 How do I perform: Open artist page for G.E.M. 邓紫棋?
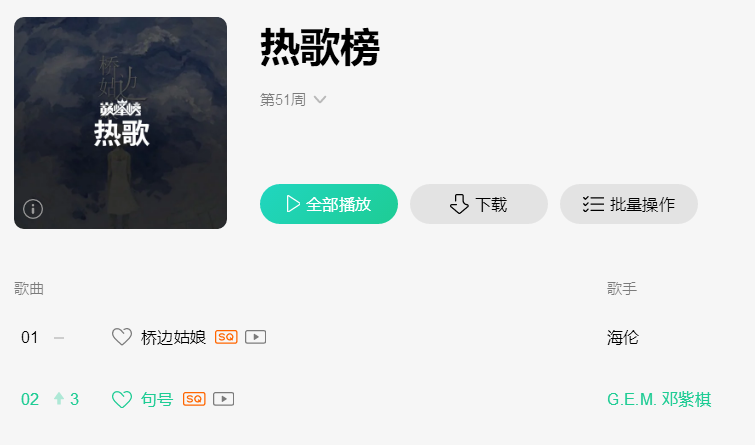pyautogui.click(x=659, y=399)
